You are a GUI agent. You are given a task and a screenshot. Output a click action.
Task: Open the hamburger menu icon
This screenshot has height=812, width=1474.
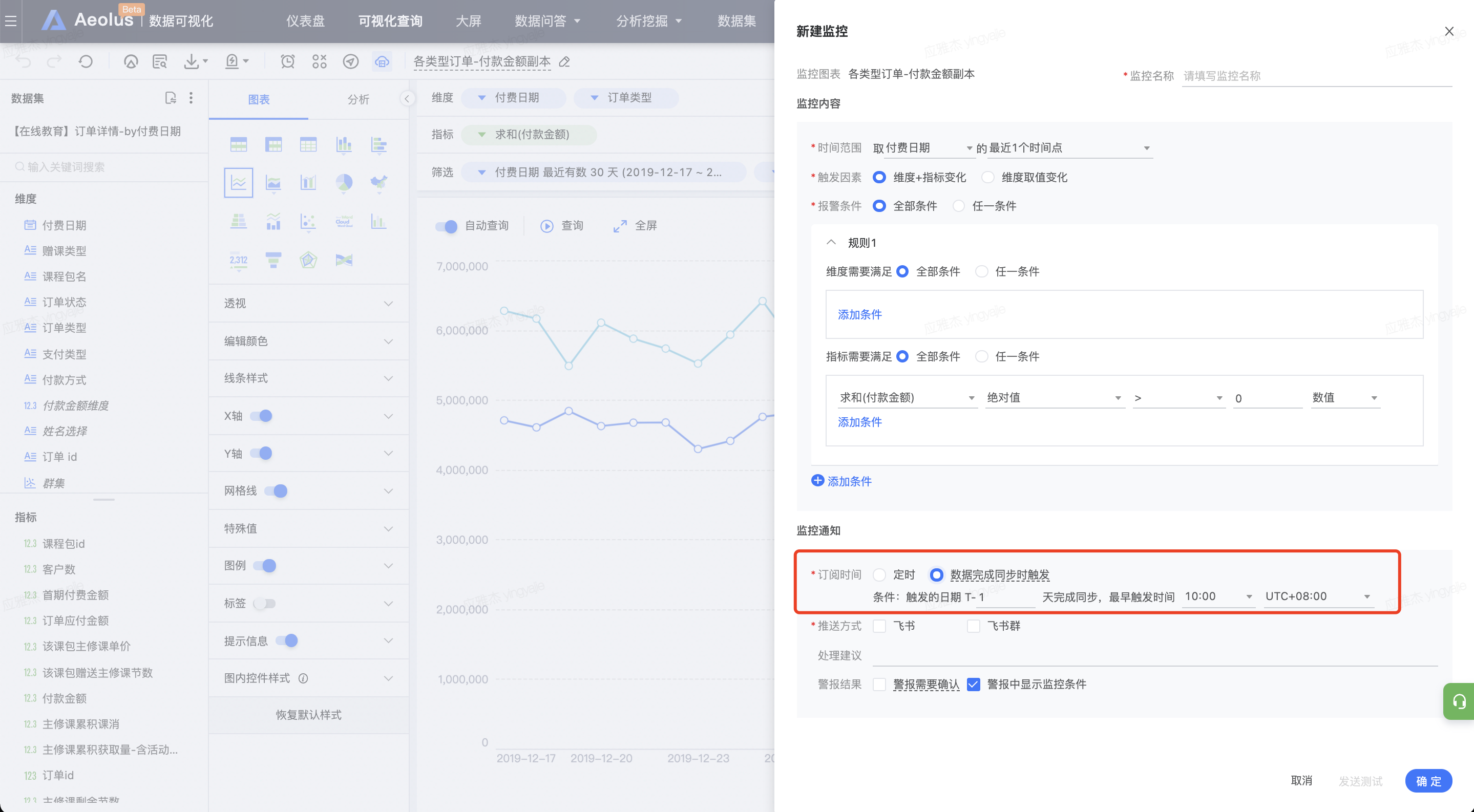point(11,21)
